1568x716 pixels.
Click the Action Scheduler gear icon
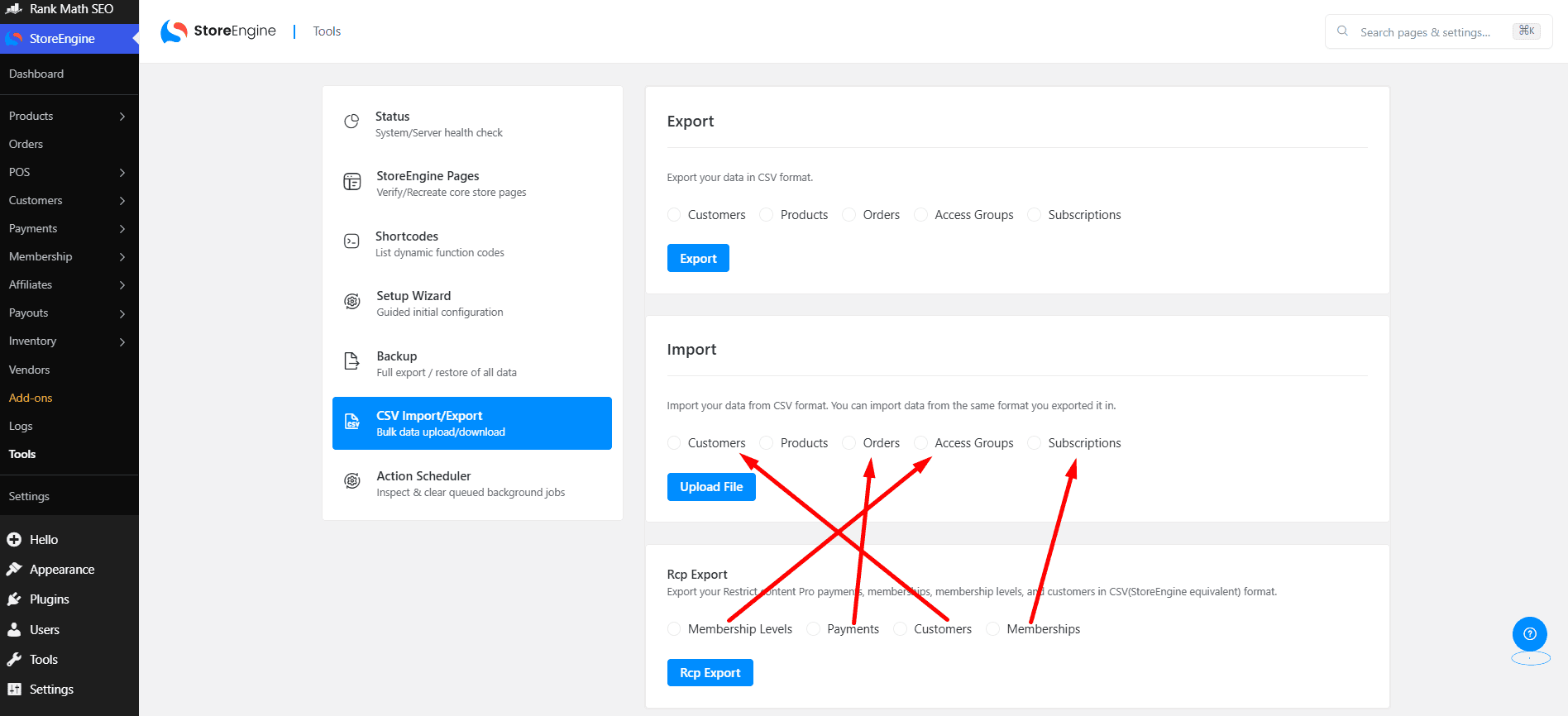352,481
